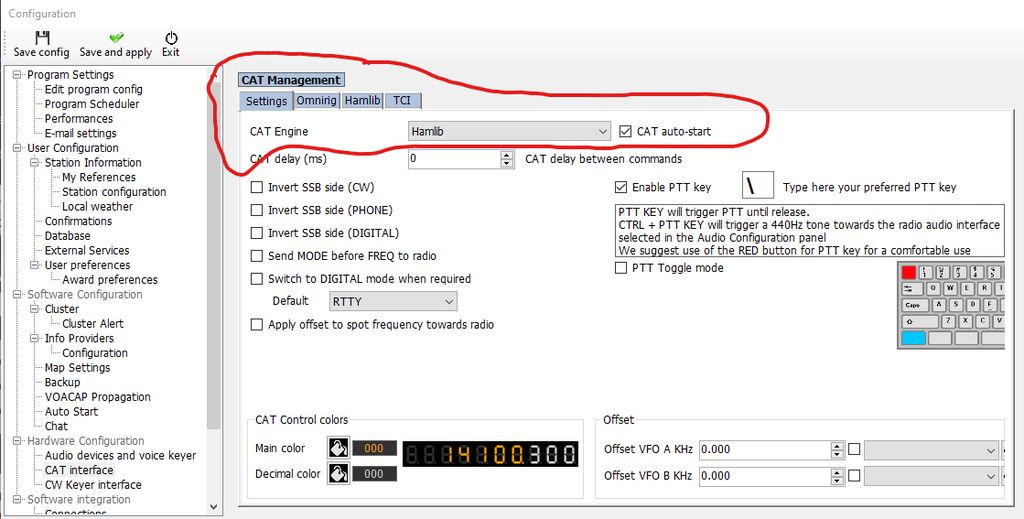Click the Save and apply checkmark icon
Viewport: 1024px width, 519px height.
116,37
